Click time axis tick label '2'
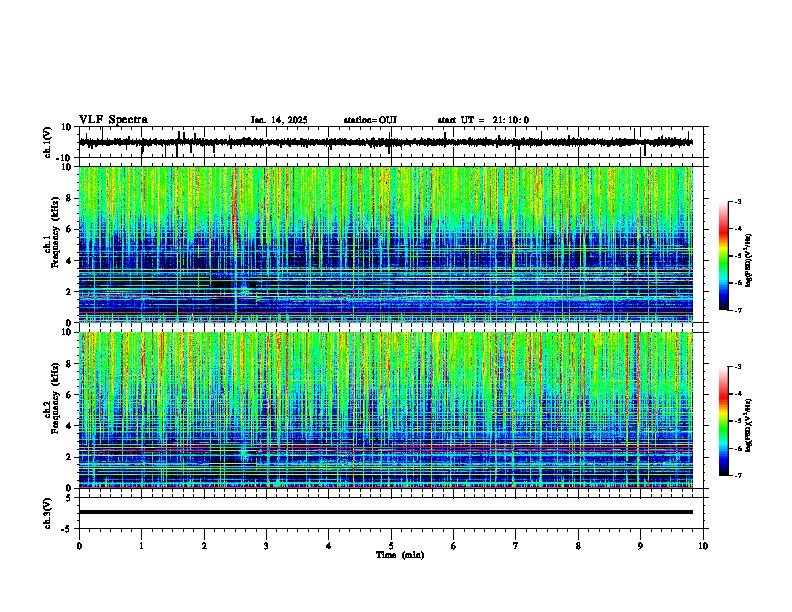The width and height of the screenshot is (792, 612). (204, 546)
